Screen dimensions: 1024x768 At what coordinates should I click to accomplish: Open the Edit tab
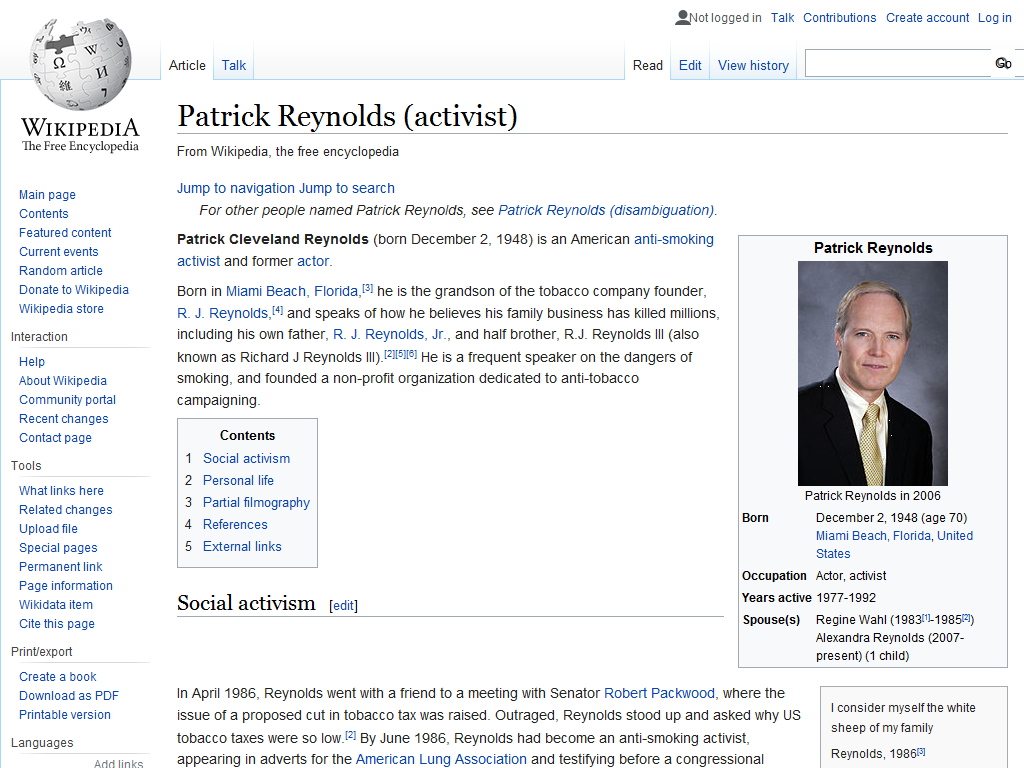(690, 65)
